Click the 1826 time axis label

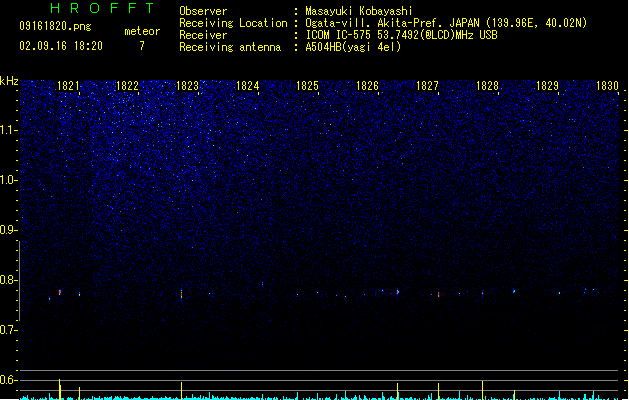pos(367,86)
